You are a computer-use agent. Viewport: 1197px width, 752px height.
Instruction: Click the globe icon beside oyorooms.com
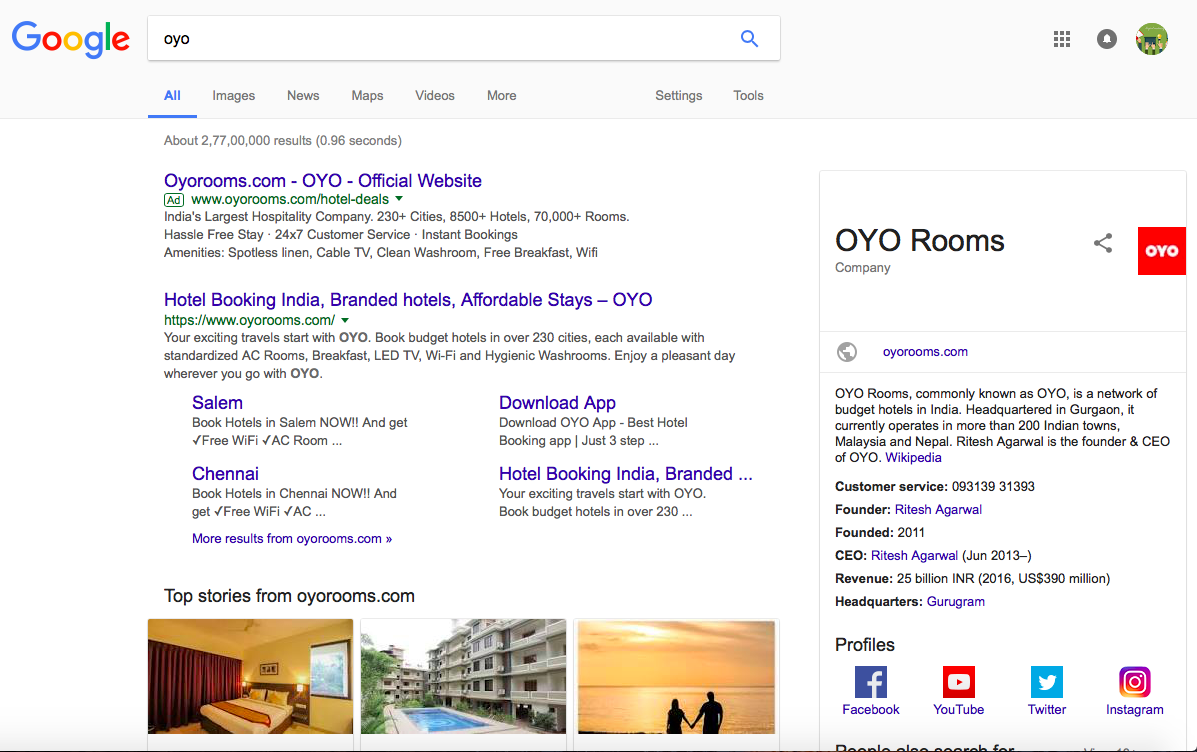pyautogui.click(x=847, y=352)
